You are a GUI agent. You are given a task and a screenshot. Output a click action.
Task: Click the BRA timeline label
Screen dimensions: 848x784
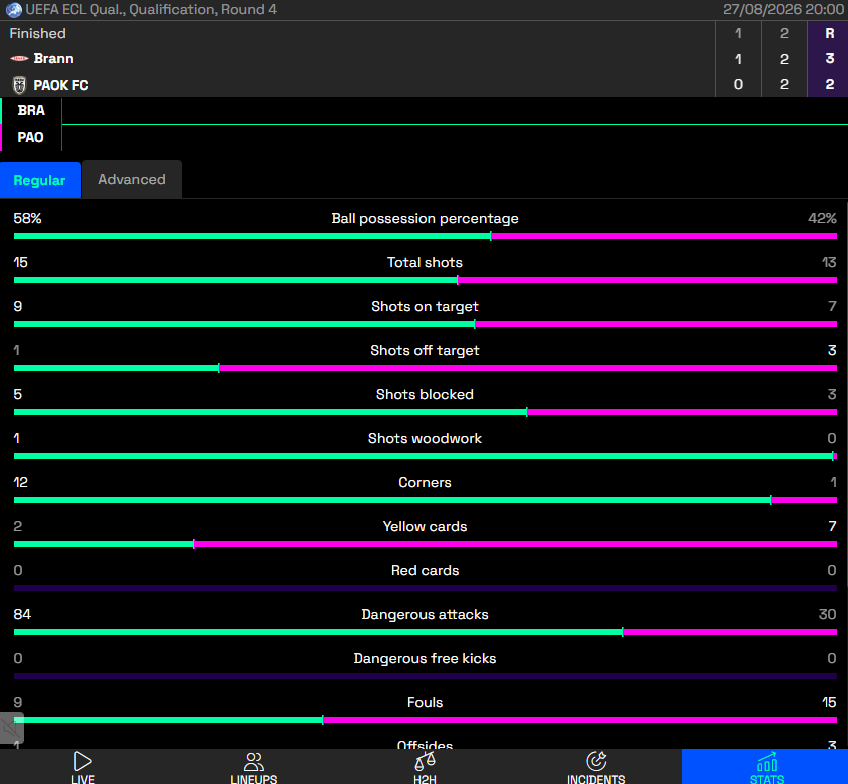click(31, 110)
